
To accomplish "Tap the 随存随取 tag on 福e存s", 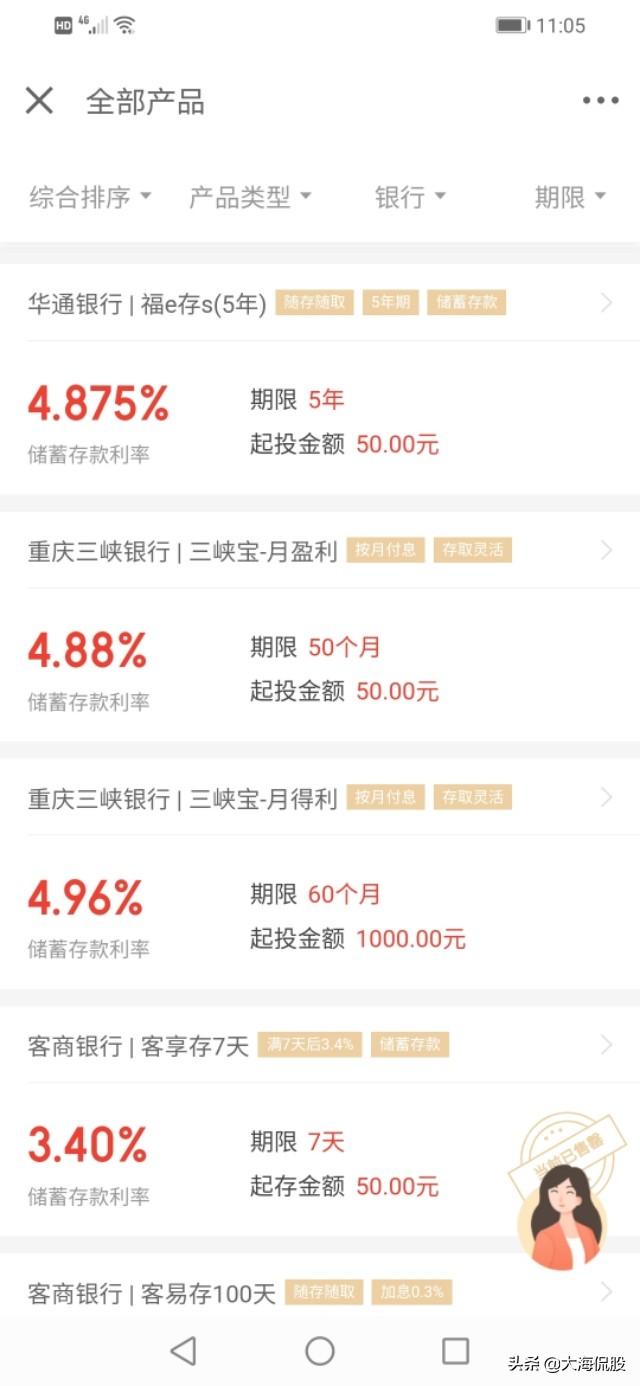I will coord(315,303).
